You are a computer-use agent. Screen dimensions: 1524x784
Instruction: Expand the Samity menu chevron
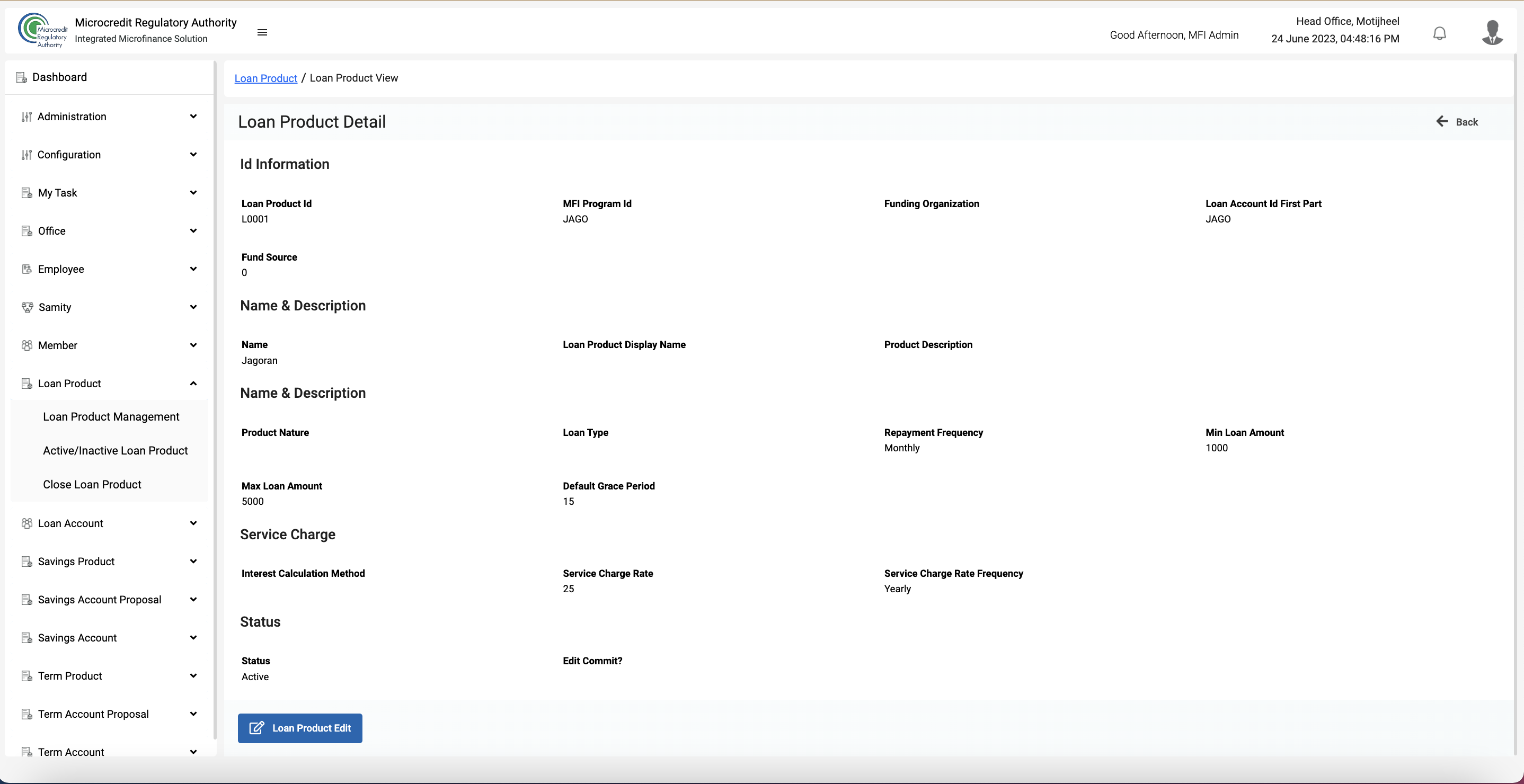pyautogui.click(x=193, y=307)
